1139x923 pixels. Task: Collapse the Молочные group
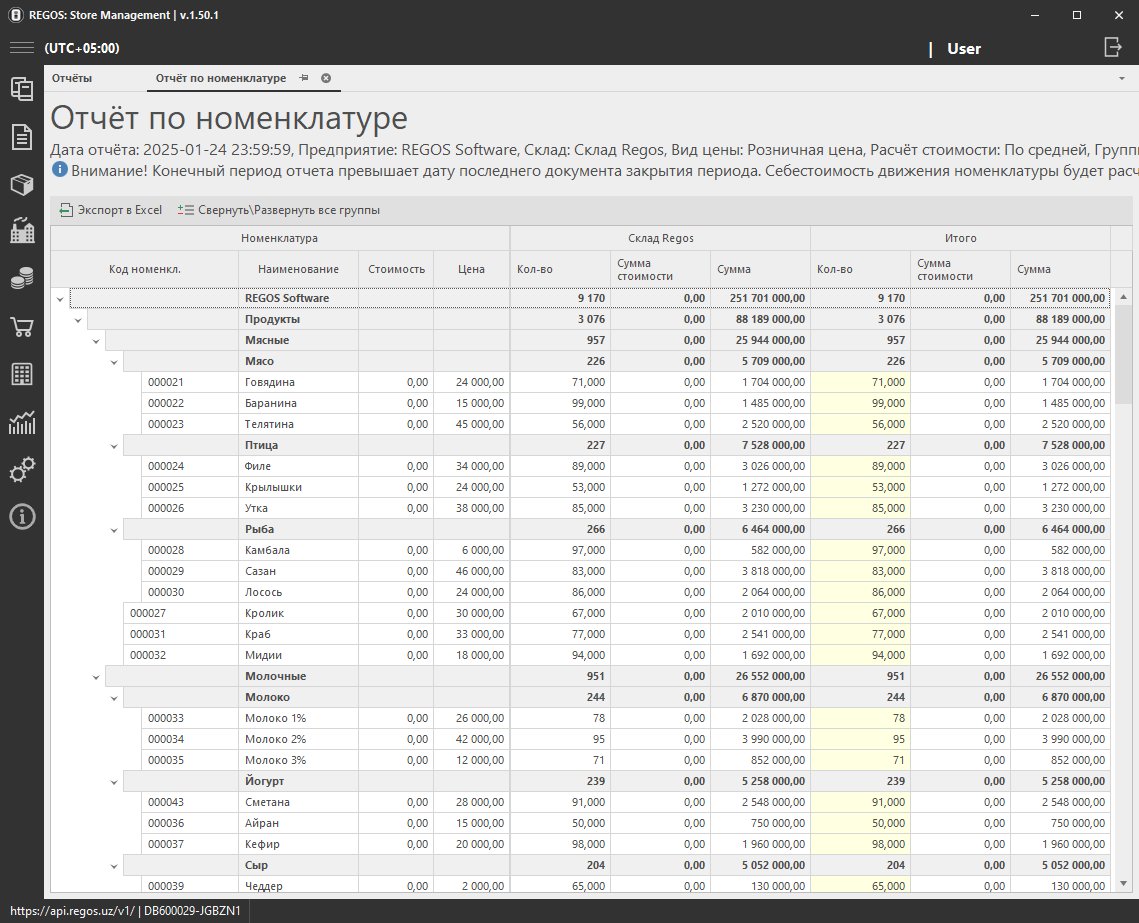96,677
